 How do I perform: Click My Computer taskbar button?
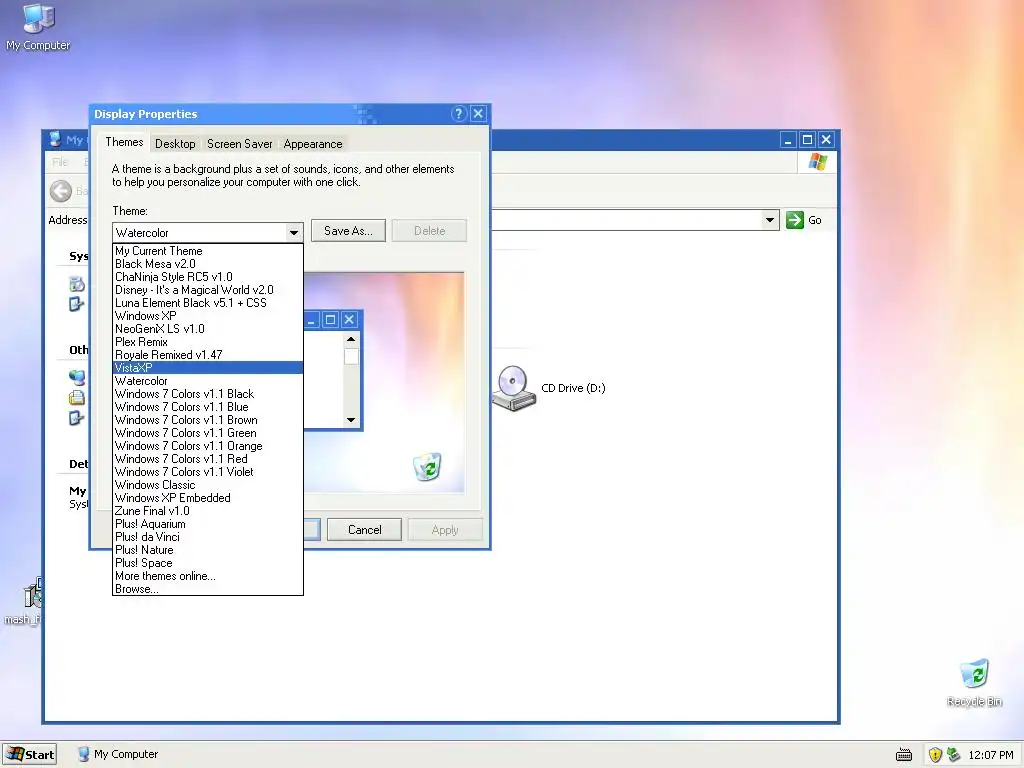[118, 754]
